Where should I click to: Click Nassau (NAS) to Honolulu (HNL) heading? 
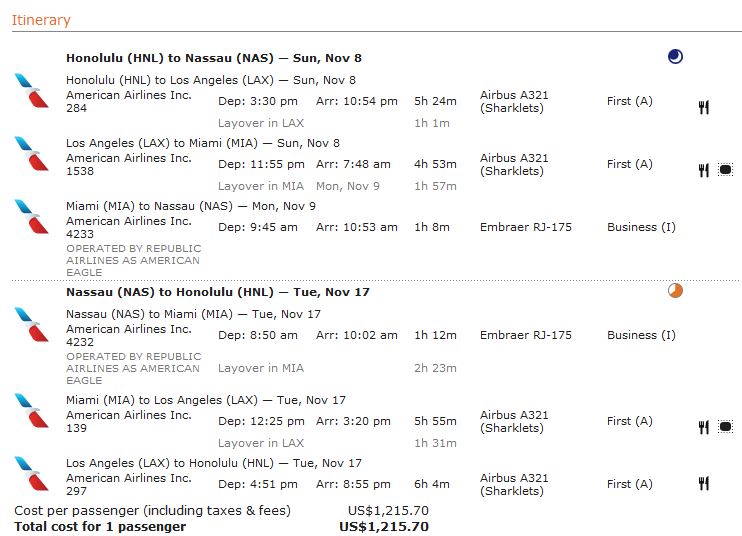tap(218, 292)
